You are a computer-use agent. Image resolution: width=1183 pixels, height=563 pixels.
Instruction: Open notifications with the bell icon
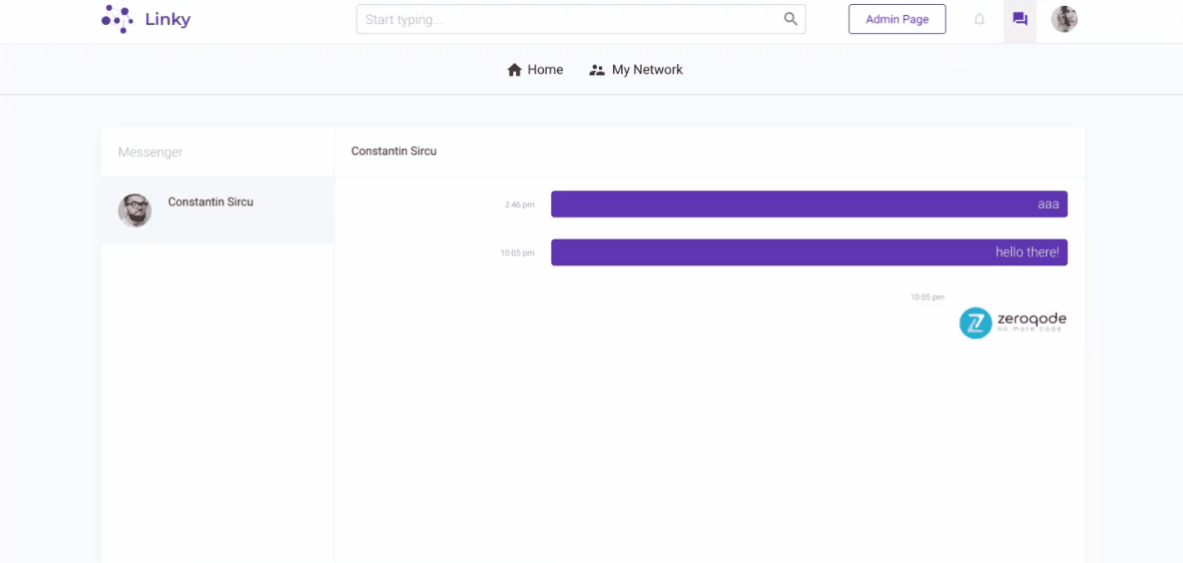coord(979,19)
